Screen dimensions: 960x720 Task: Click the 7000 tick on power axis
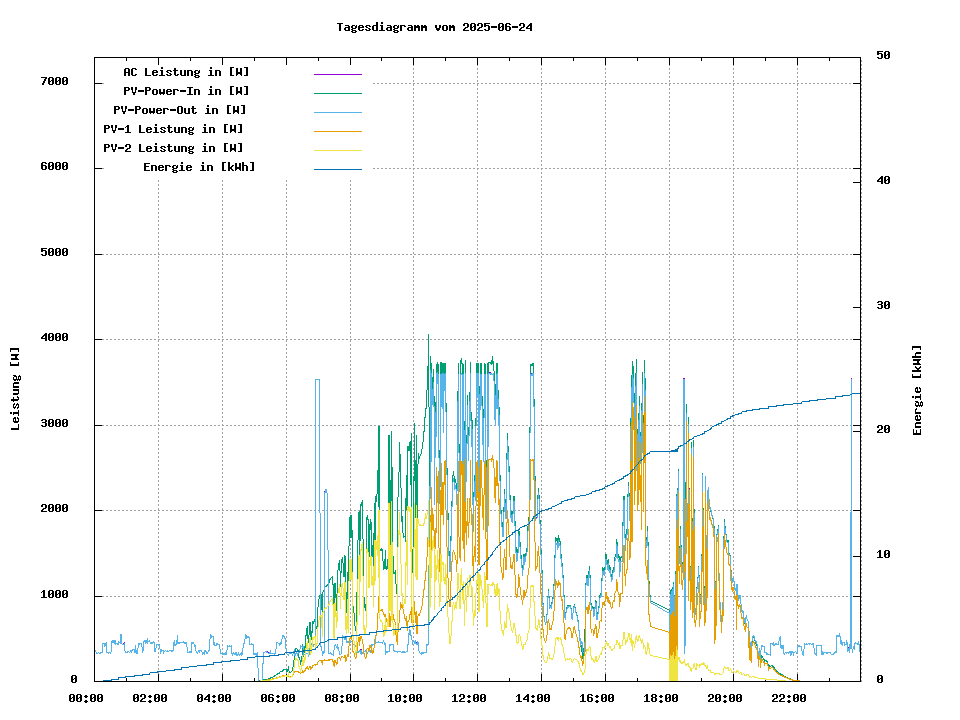point(54,81)
